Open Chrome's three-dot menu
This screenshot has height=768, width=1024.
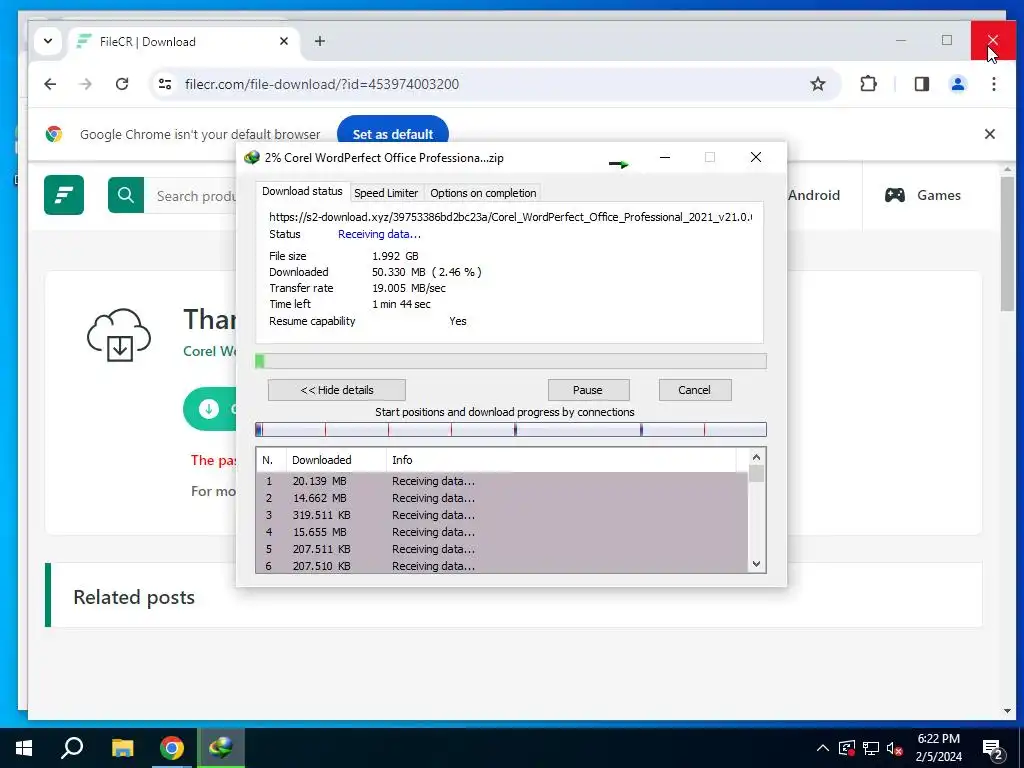pyautogui.click(x=993, y=84)
